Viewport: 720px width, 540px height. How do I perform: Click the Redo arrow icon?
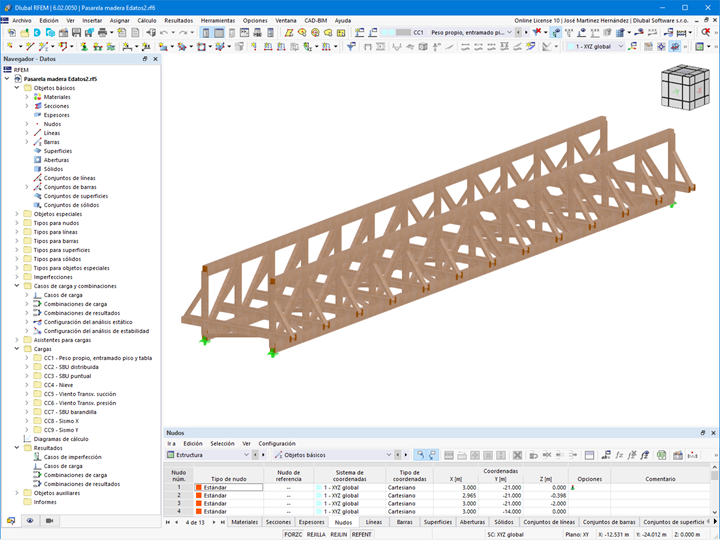[x=183, y=33]
